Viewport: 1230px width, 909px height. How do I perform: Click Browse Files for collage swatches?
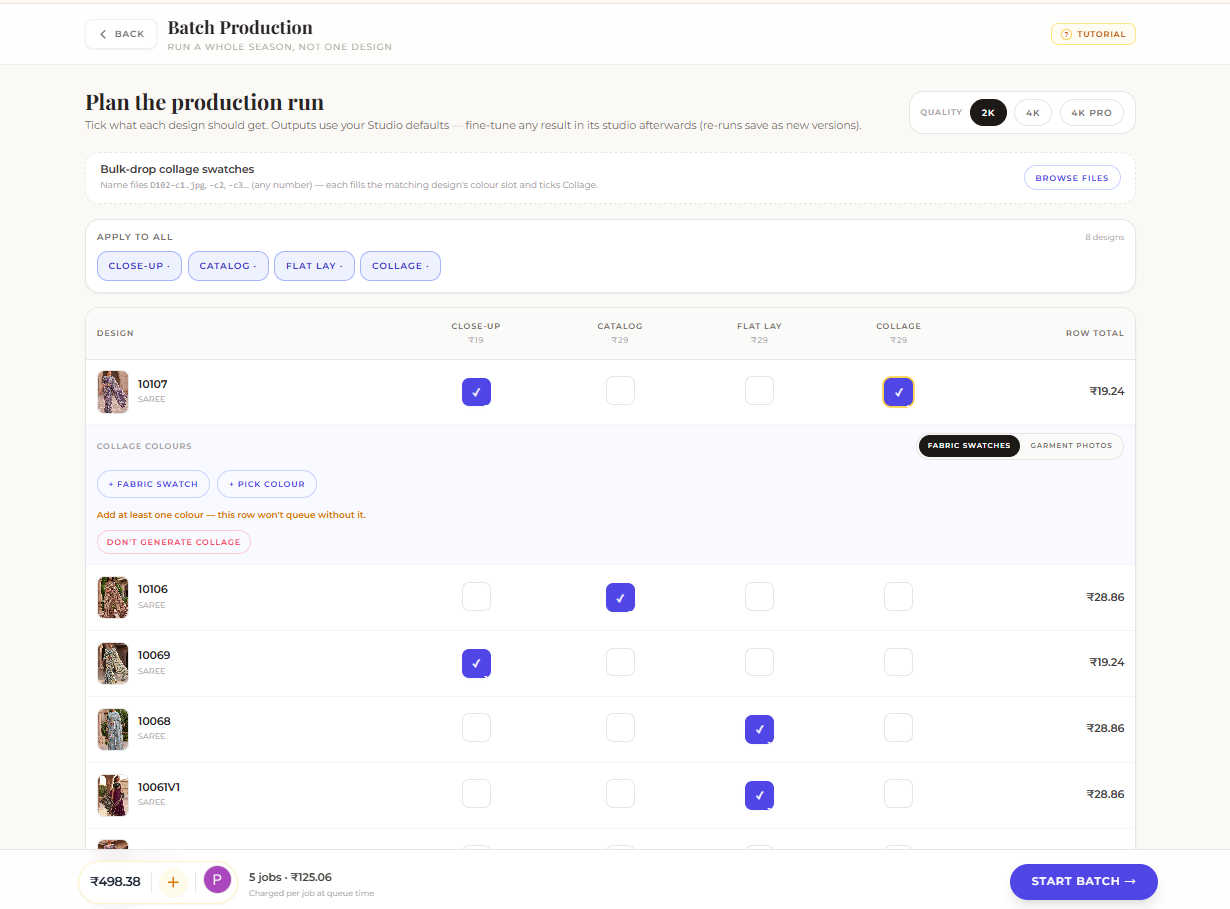pyautogui.click(x=1072, y=178)
